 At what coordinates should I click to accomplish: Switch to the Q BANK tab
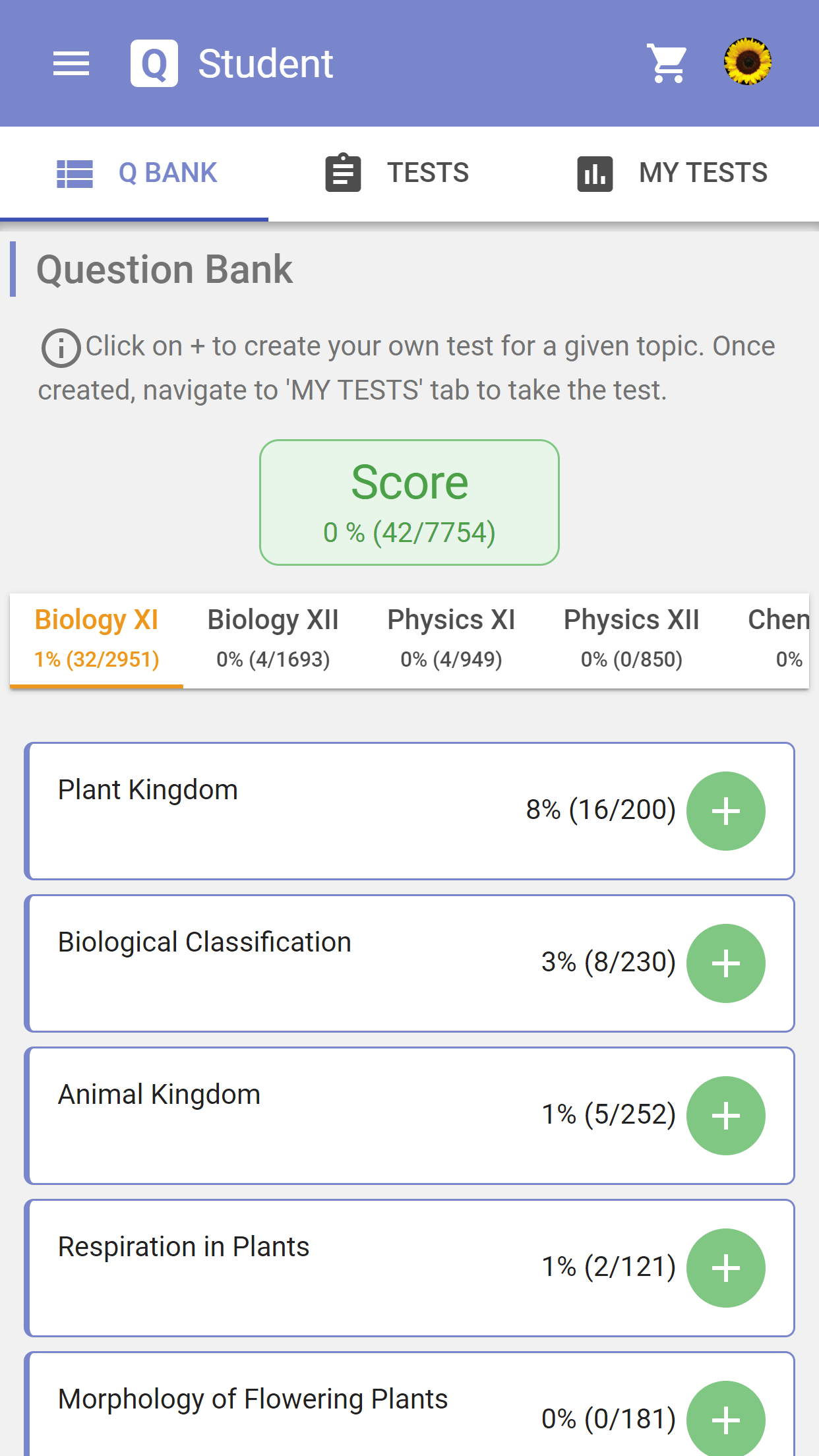tap(135, 173)
